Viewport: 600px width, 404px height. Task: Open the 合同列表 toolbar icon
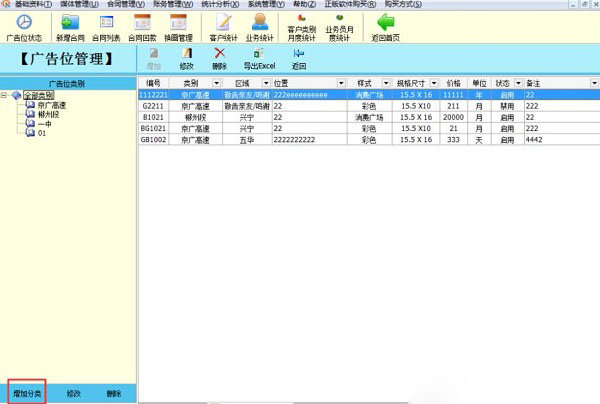[x=107, y=24]
